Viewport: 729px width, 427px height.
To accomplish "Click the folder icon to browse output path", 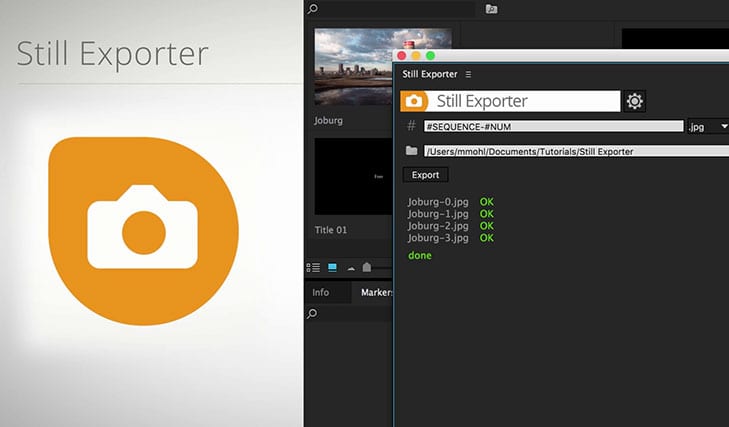I will point(412,151).
